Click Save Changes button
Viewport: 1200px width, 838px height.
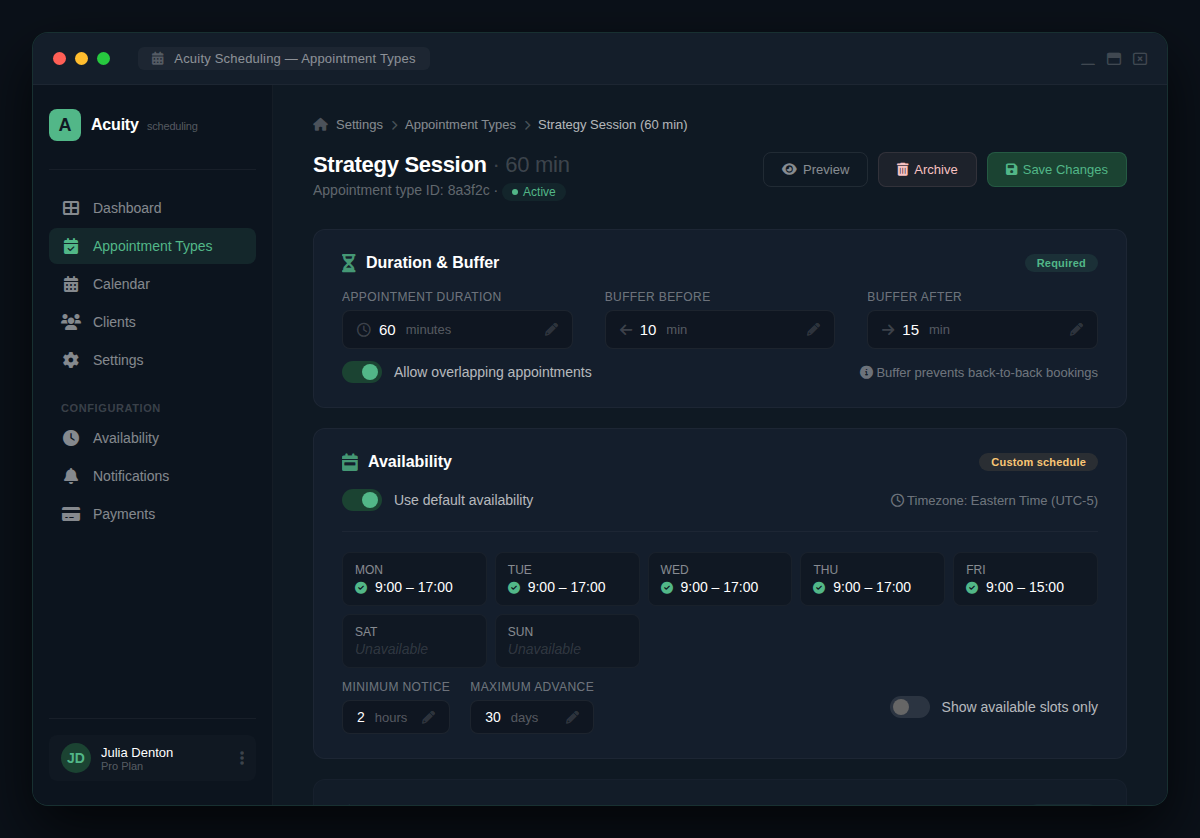1057,169
